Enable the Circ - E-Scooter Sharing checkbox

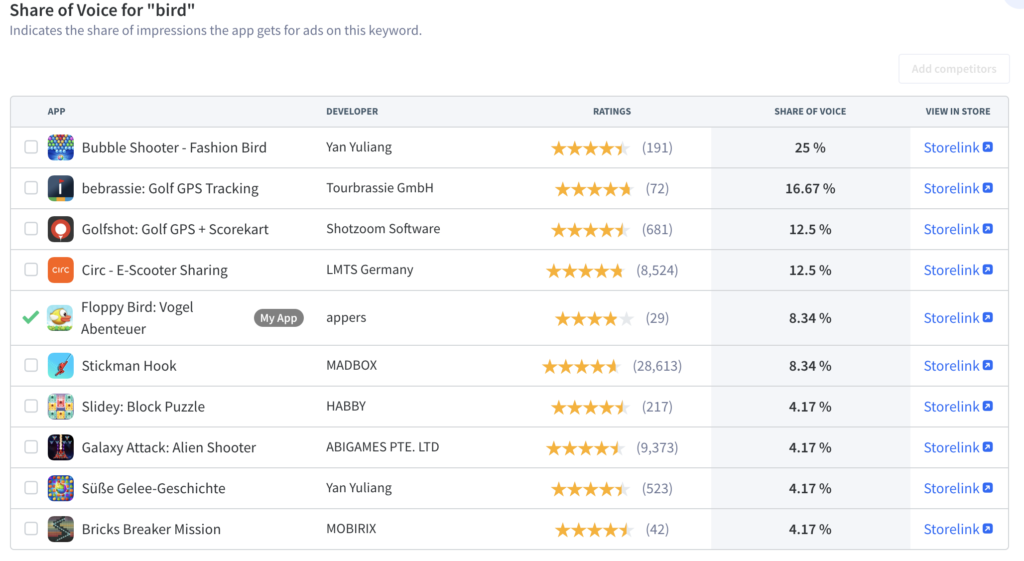tap(31, 270)
